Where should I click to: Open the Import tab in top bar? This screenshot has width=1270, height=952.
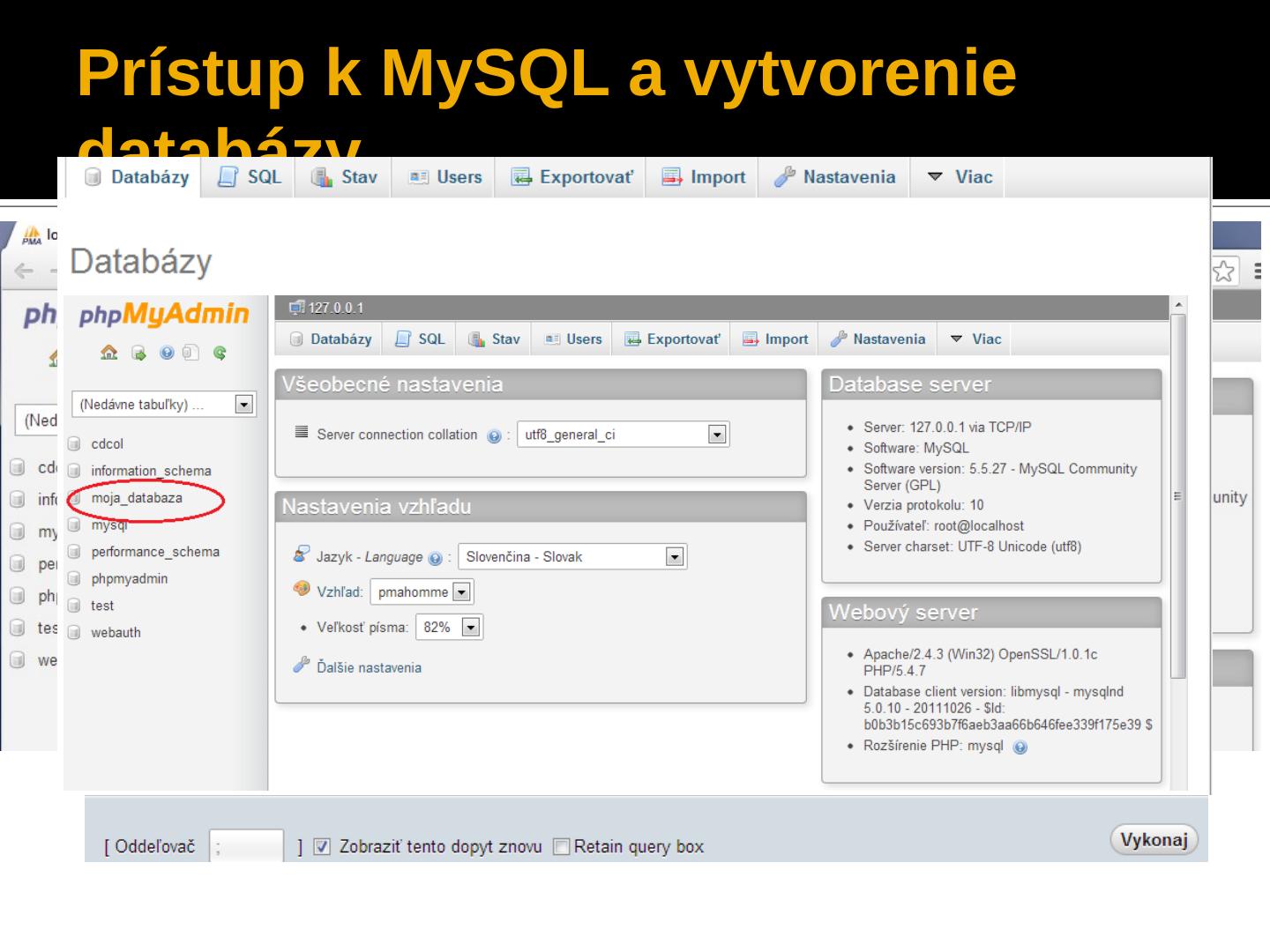pyautogui.click(x=704, y=177)
